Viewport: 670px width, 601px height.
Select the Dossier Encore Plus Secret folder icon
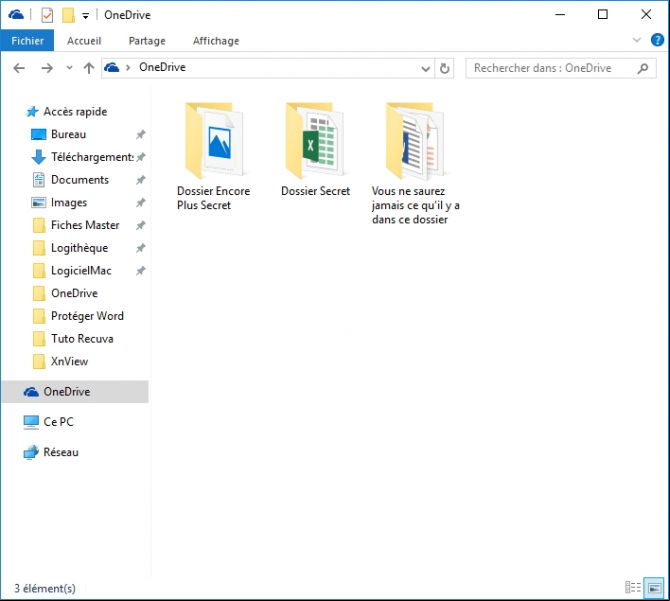pos(214,140)
